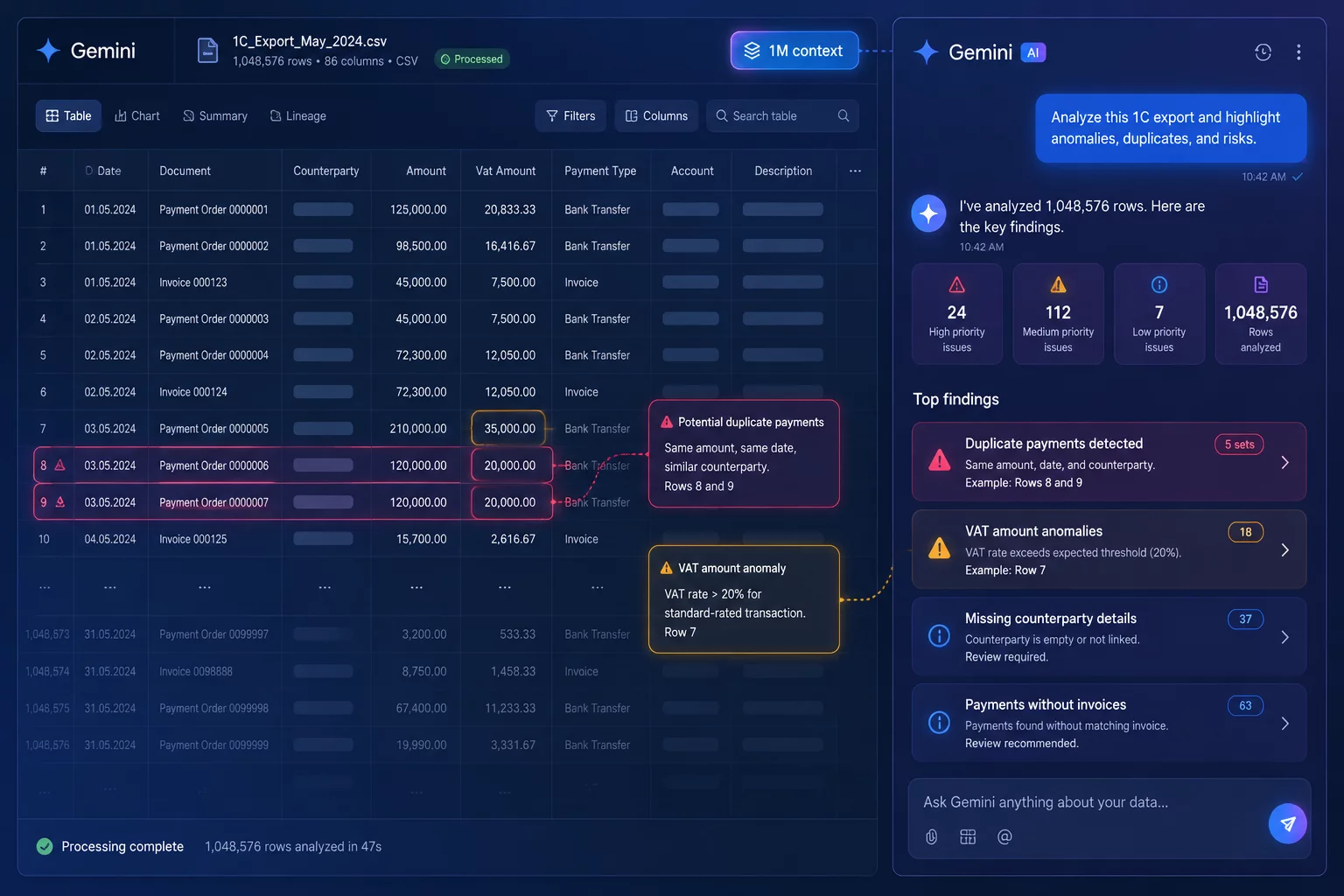
Task: Click the message delivered checkmark at 10:42 AM
Action: (x=1298, y=177)
